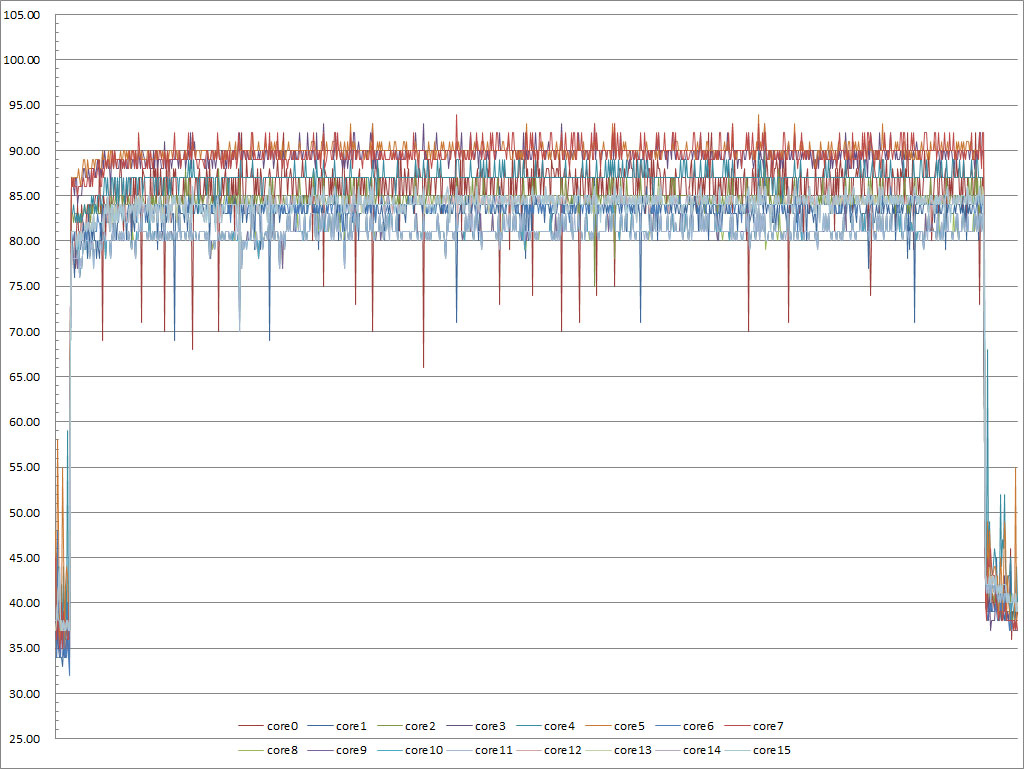
Task: Click the 40.00 axis label
Action: [x=24, y=603]
